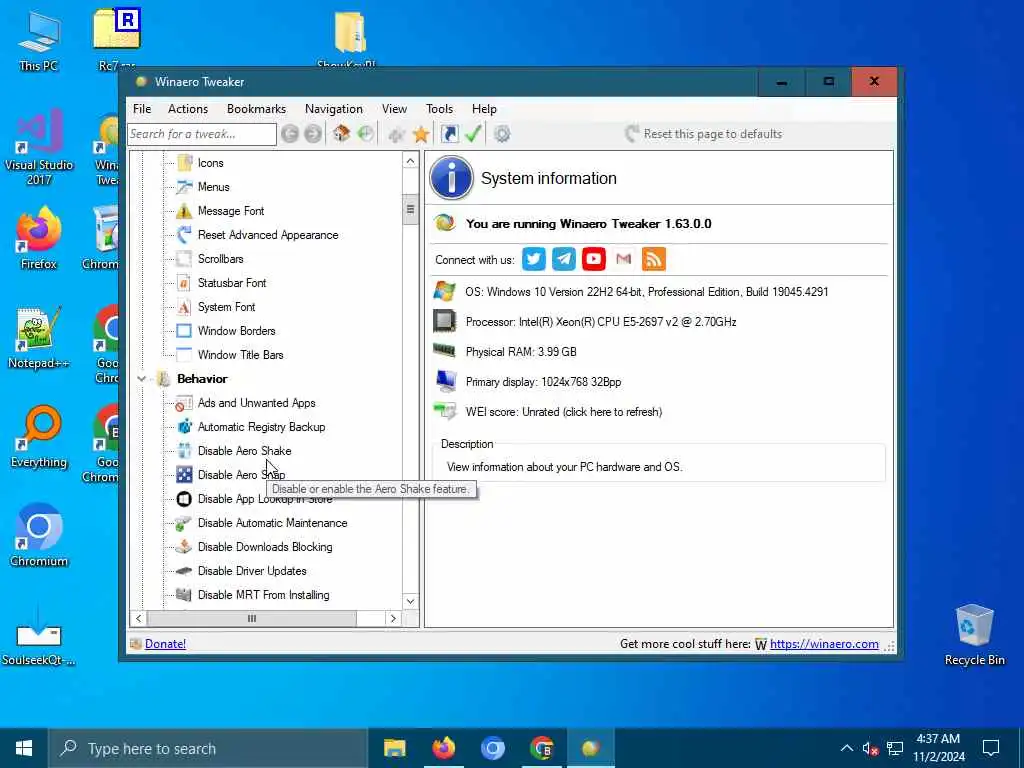Open the https://winaero.com link
The height and width of the screenshot is (768, 1024).
[824, 644]
